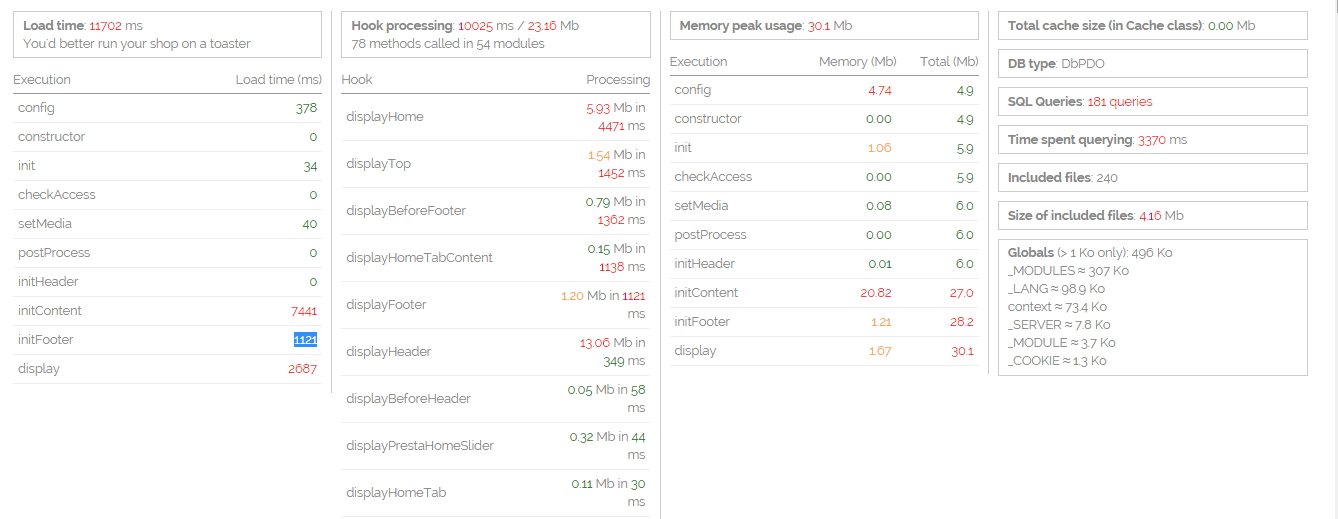Click the Load time summary box

(x=167, y=34)
